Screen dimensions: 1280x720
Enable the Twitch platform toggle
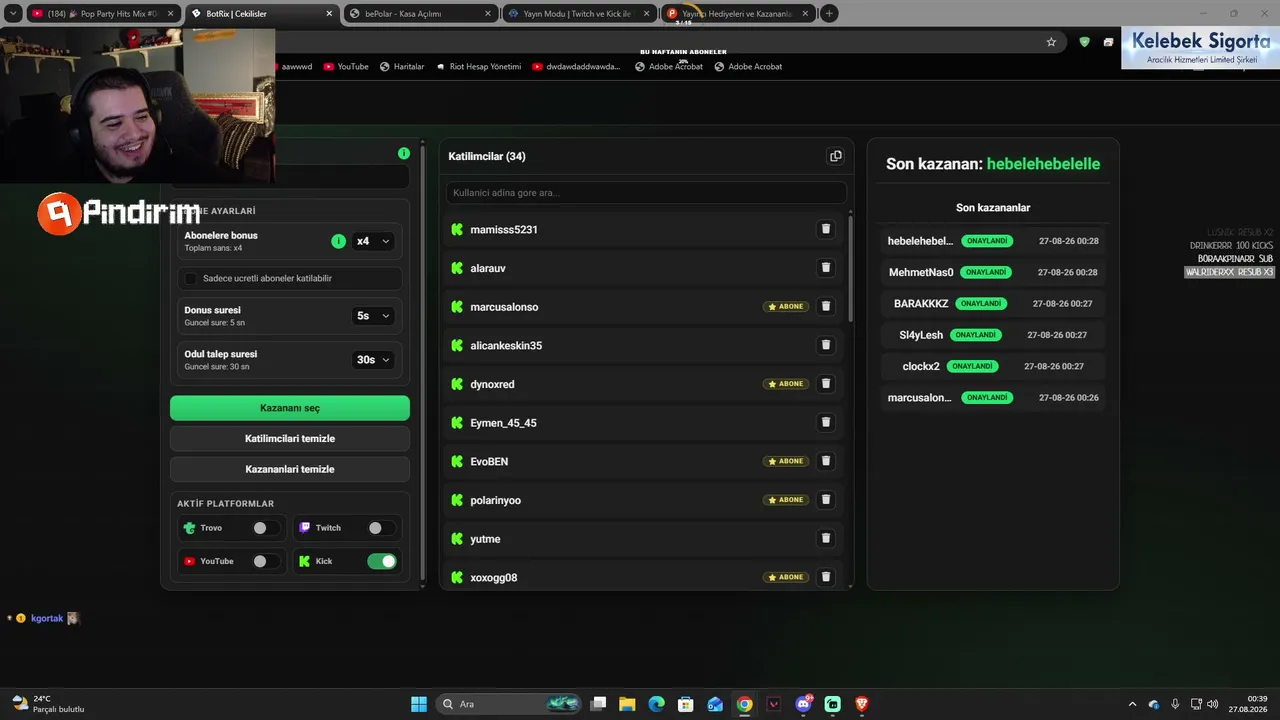(381, 528)
